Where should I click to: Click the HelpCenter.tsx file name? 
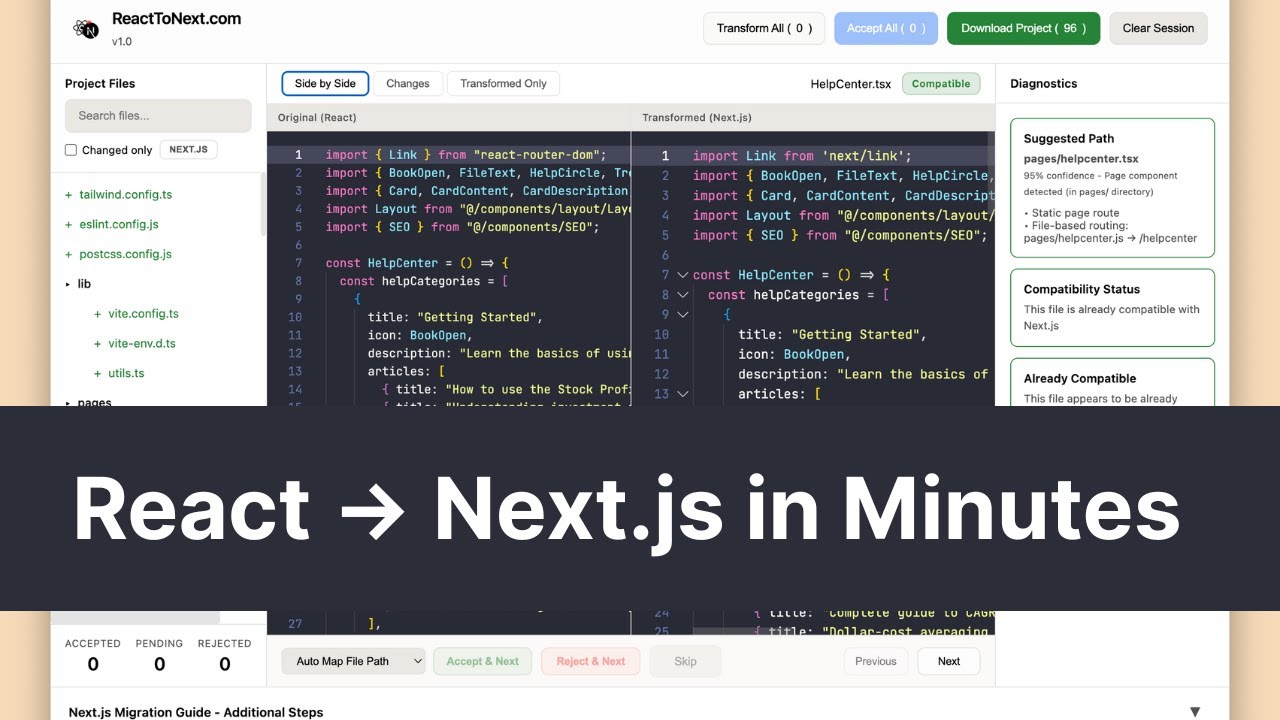click(x=851, y=84)
